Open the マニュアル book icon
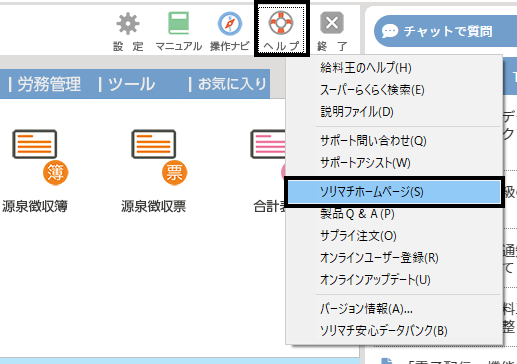This screenshot has width=517, height=364. click(179, 23)
